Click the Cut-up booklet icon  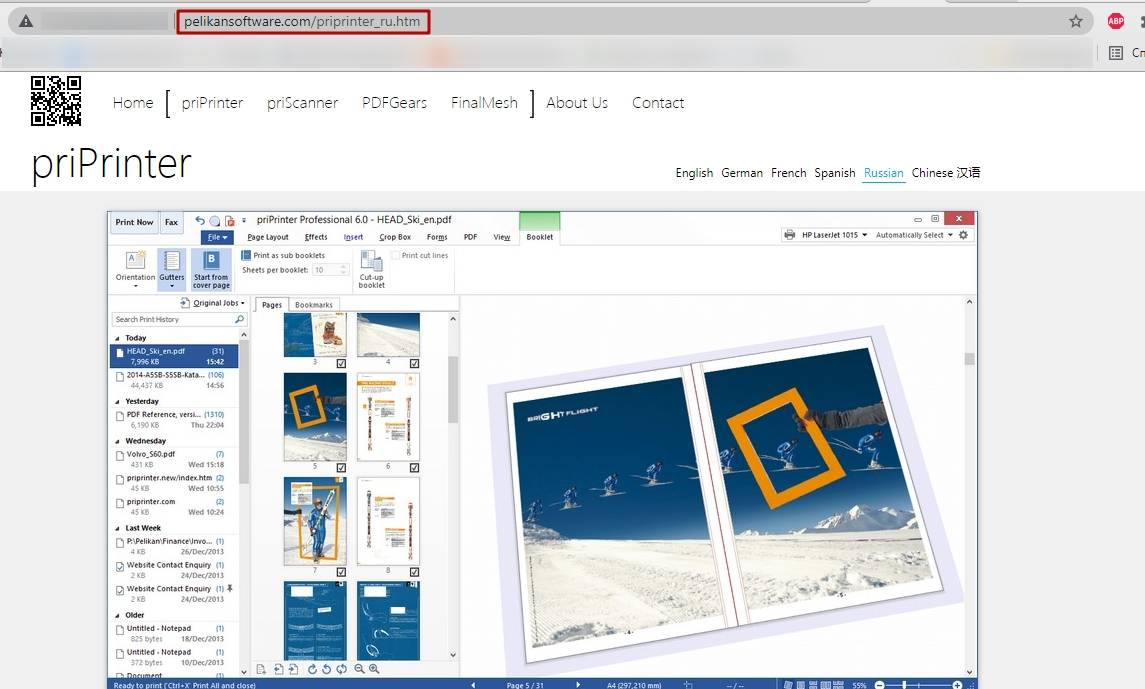pyautogui.click(x=371, y=267)
